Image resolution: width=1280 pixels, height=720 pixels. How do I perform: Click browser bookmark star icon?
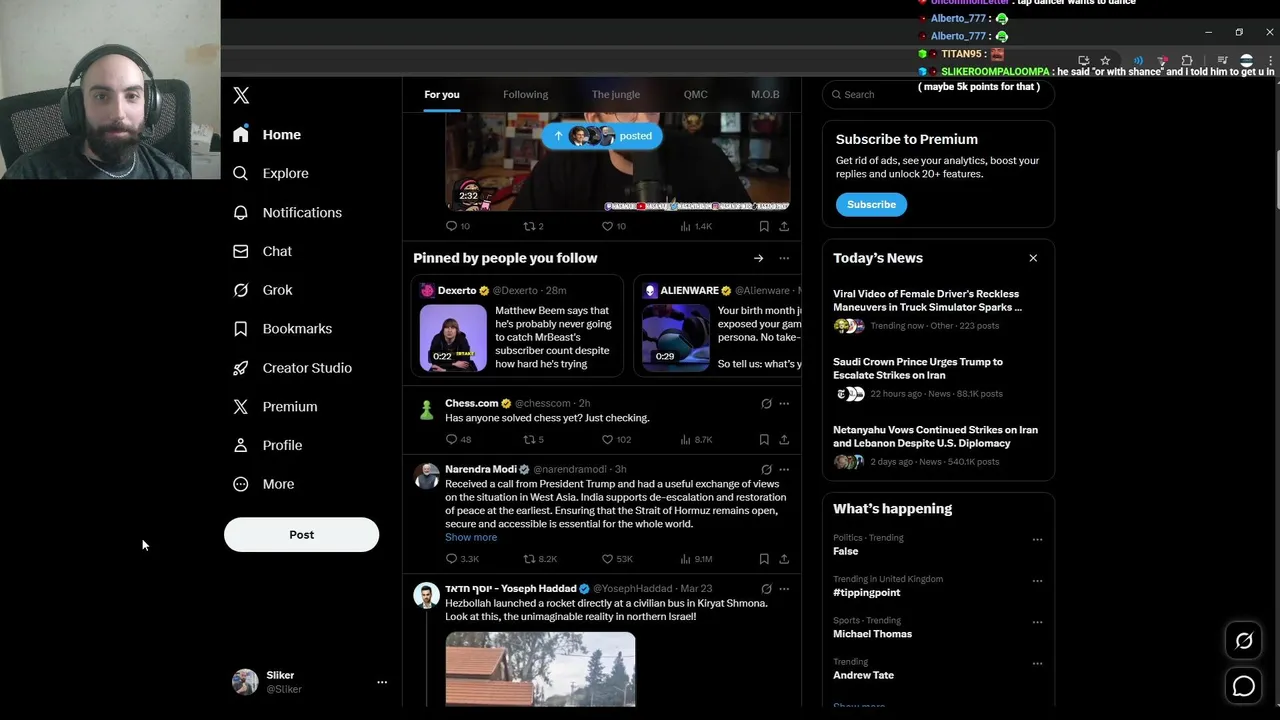1105,61
